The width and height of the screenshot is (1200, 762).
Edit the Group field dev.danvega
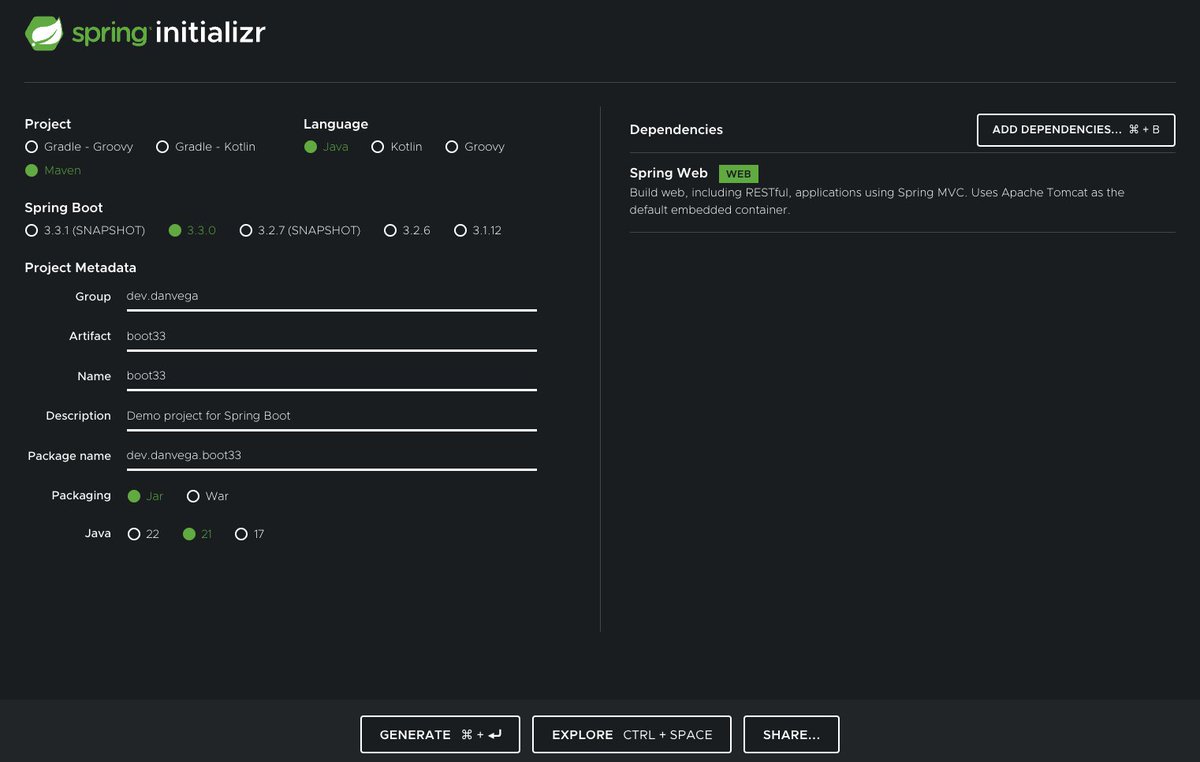click(331, 297)
